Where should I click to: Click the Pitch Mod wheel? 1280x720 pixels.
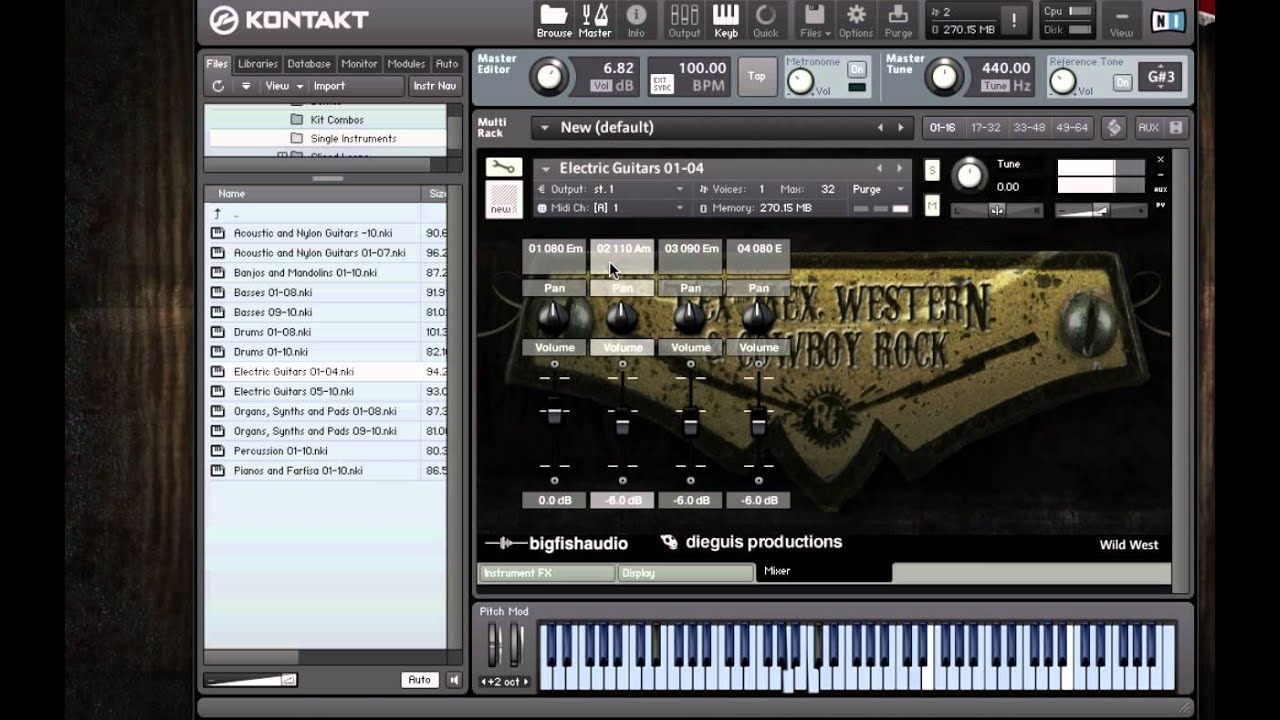[493, 645]
